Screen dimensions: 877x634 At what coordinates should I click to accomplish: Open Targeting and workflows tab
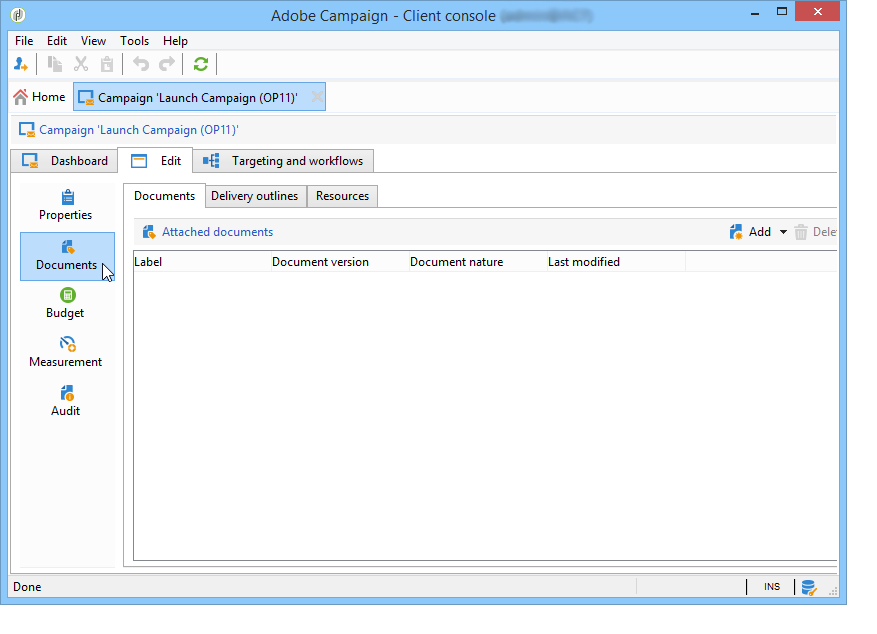pyautogui.click(x=283, y=161)
